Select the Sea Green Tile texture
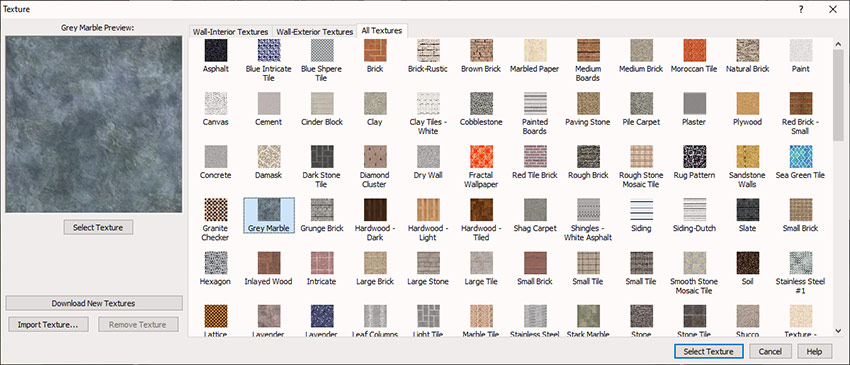The image size is (850, 365). coord(801,157)
